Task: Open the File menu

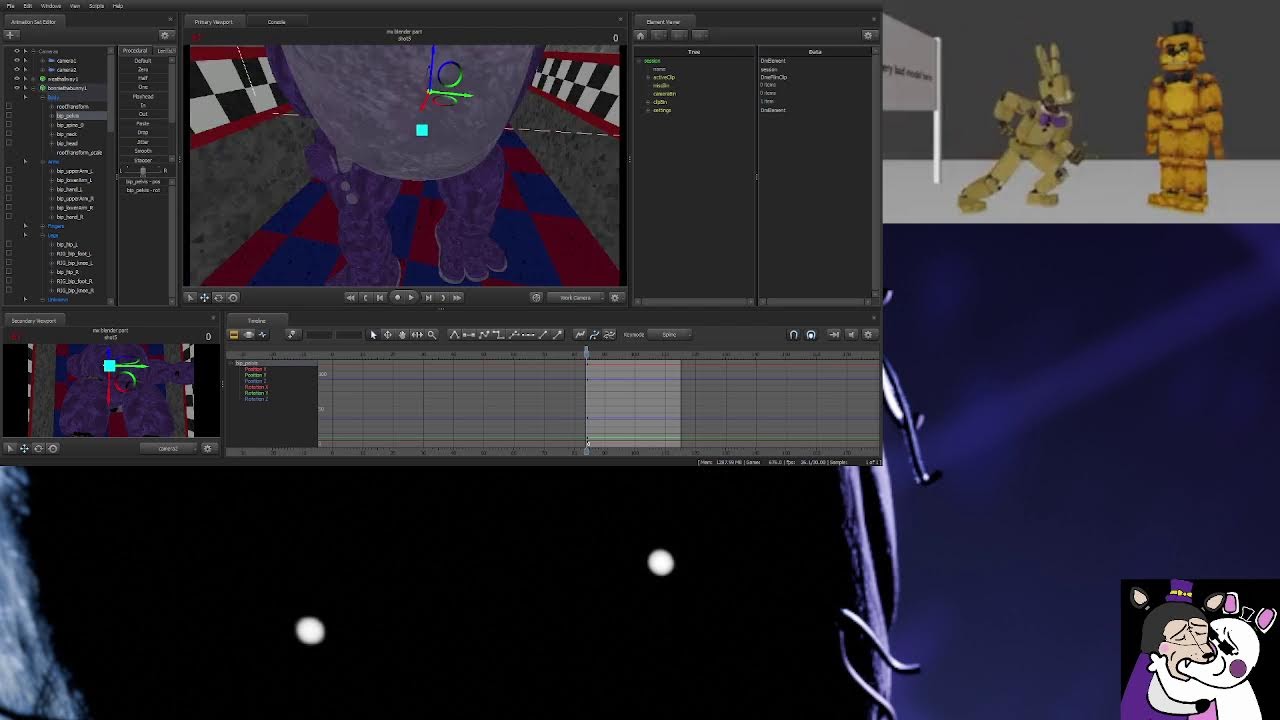Action: 11,6
